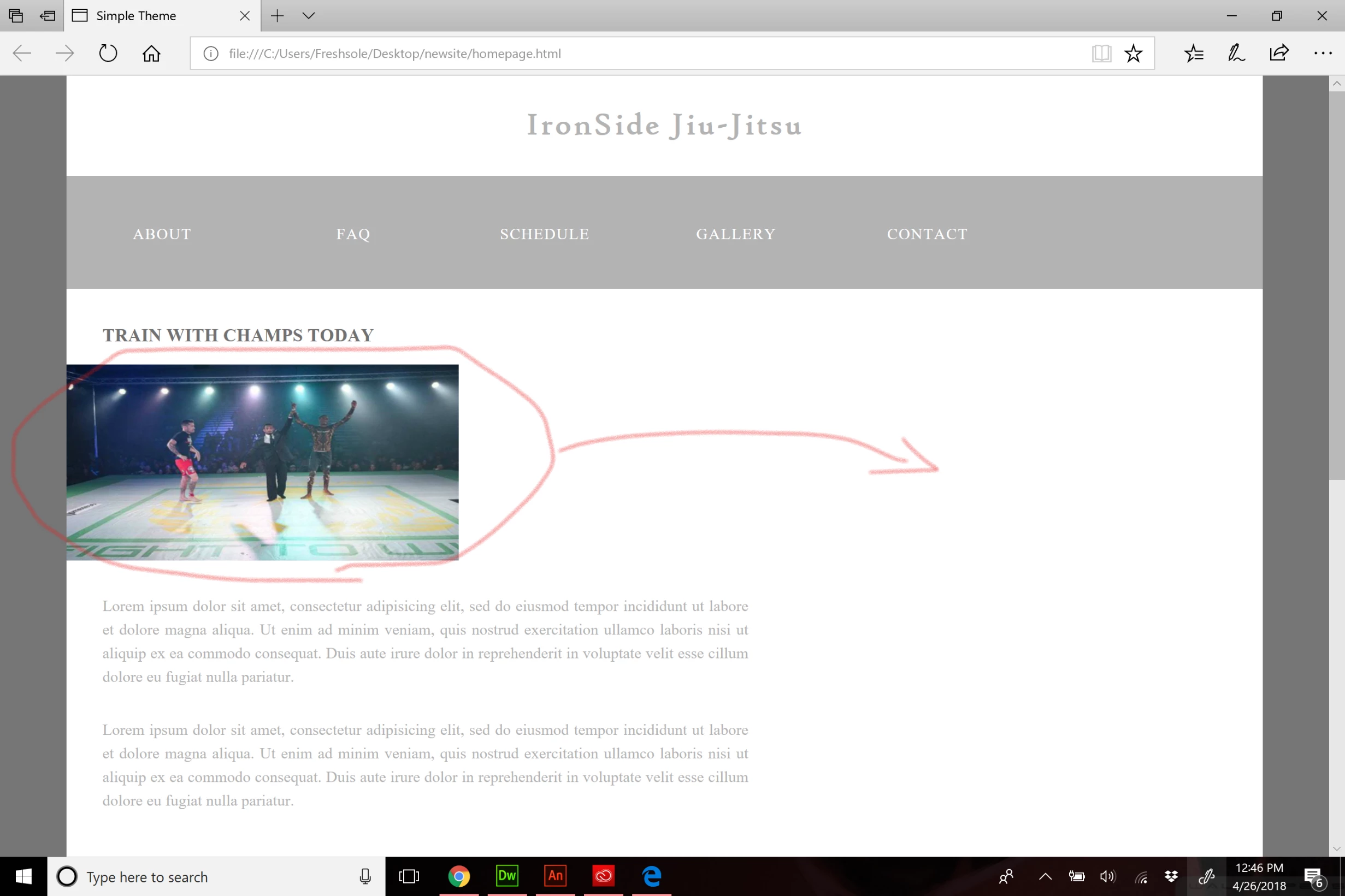Open the ABOUT navigation link
Image resolution: width=1345 pixels, height=896 pixels.
(162, 234)
